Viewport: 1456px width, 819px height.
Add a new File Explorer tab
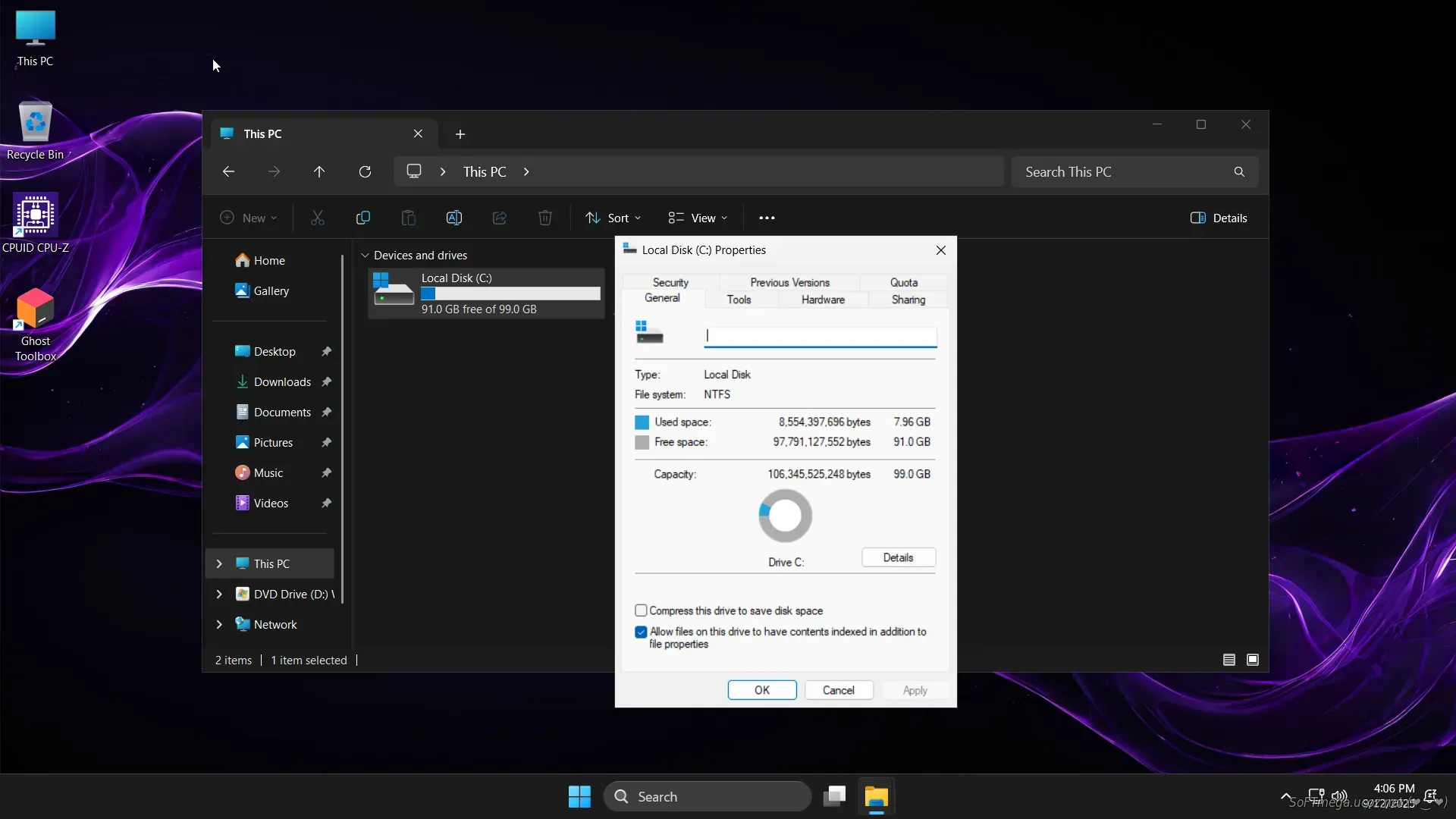tap(460, 134)
